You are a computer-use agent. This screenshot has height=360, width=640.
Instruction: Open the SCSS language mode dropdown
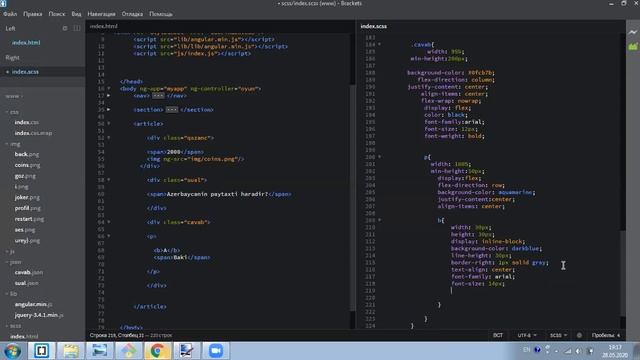click(x=558, y=336)
